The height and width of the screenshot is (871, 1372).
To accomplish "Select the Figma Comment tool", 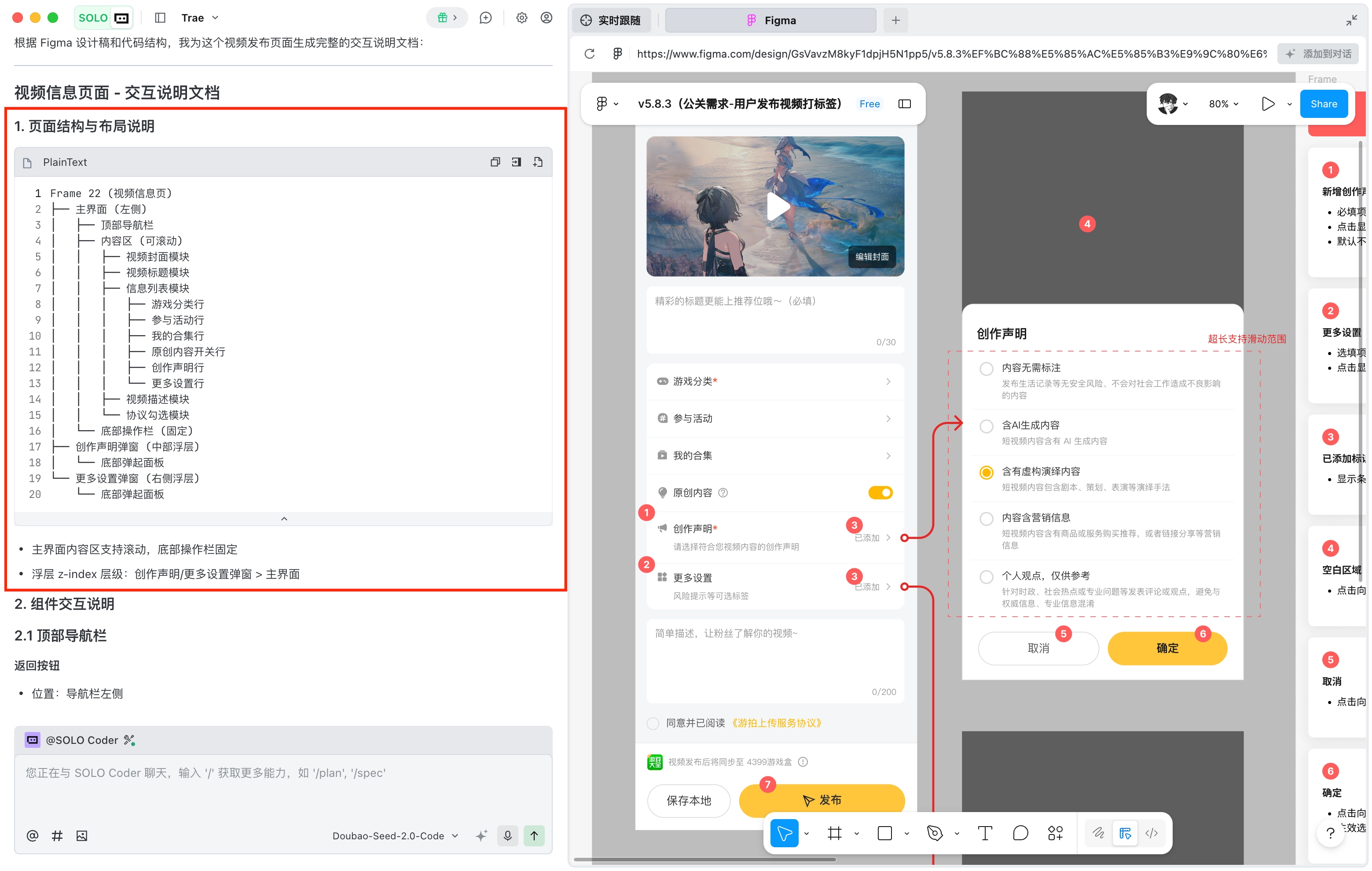I will tap(1020, 834).
